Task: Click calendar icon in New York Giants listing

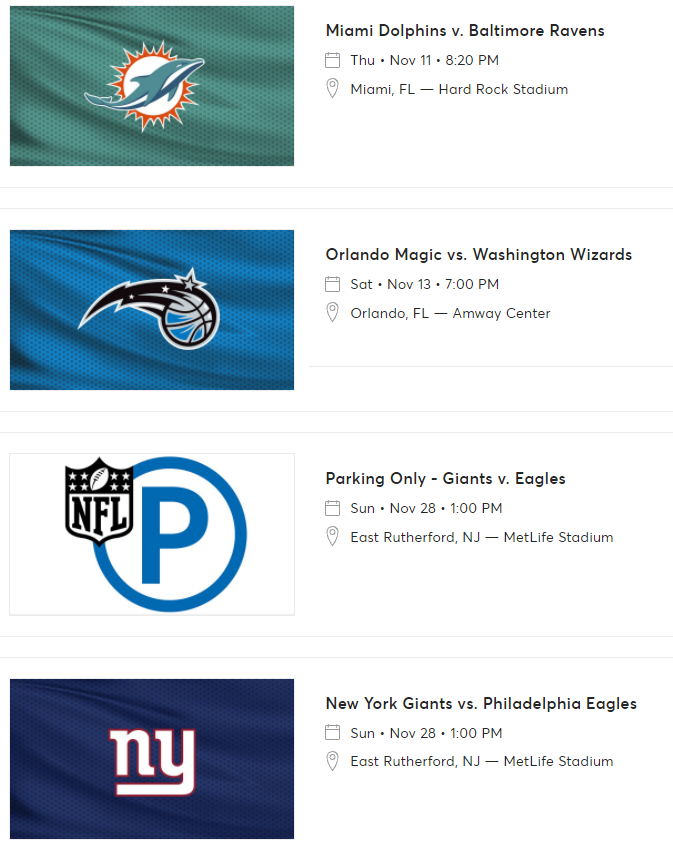Action: 333,732
